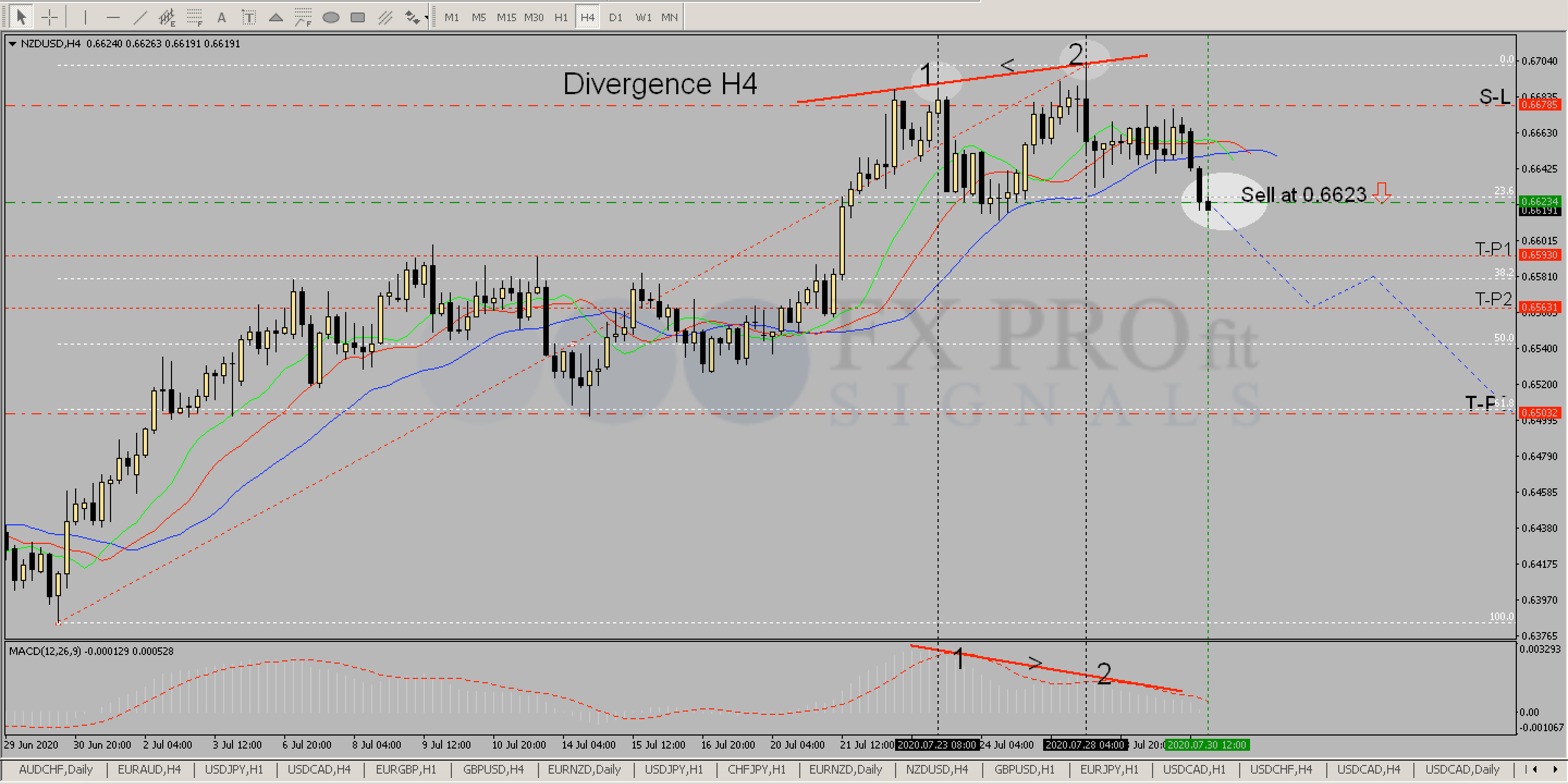Switch chart to D1 timeframe

(x=615, y=17)
